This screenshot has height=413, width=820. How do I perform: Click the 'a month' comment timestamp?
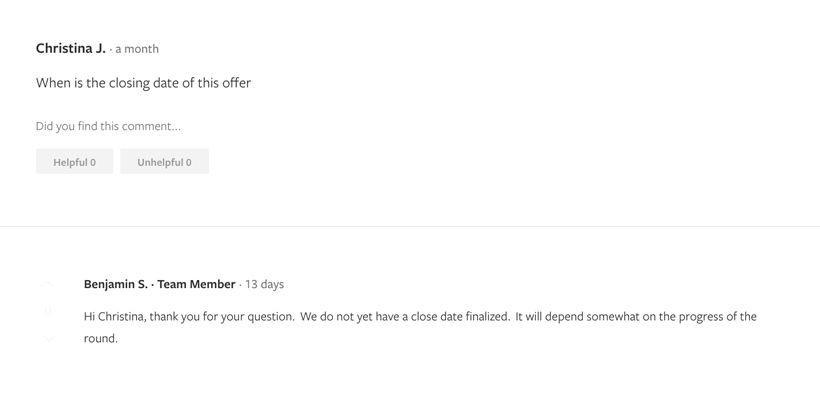(137, 49)
